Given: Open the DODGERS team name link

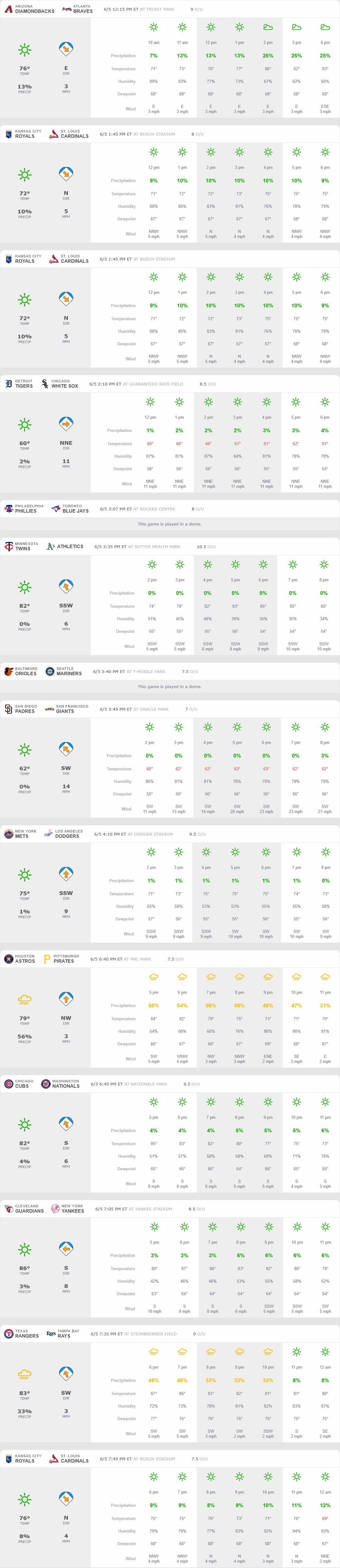Looking at the screenshot, I should click(67, 836).
